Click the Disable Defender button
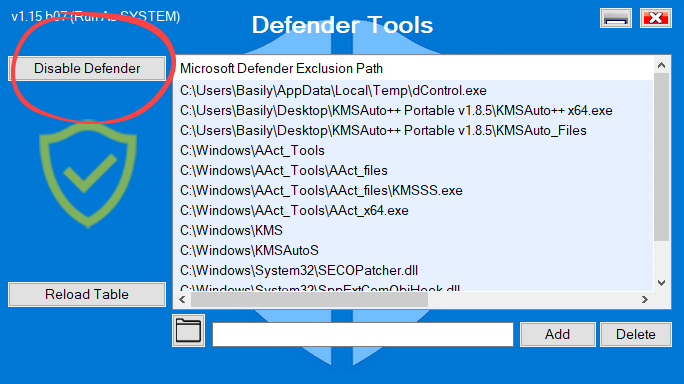 point(87,69)
